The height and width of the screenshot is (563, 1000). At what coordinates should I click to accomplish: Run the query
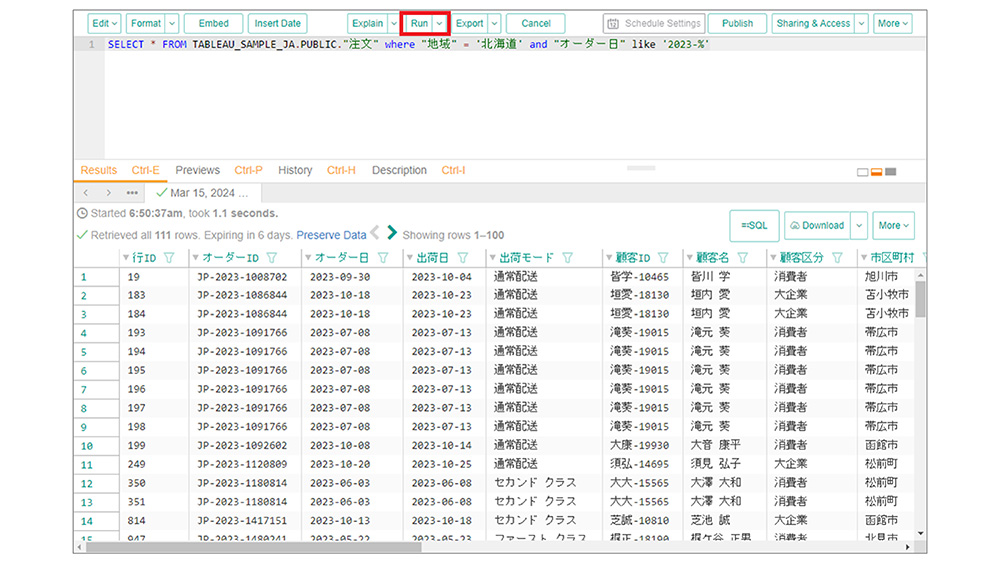(419, 24)
